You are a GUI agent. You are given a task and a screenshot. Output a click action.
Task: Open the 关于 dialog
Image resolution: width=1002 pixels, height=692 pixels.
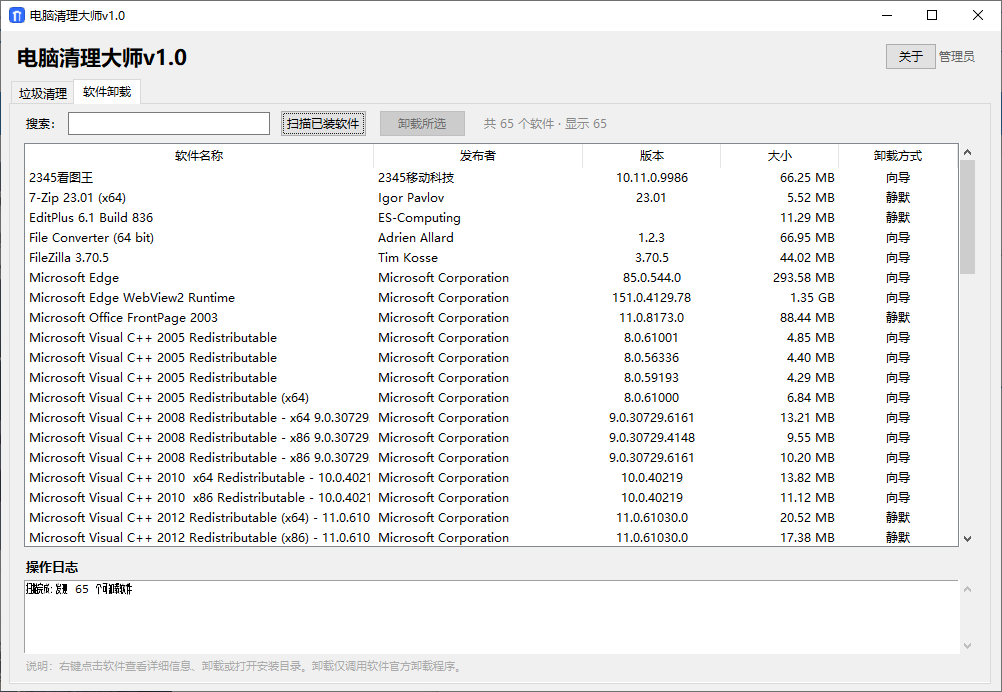pyautogui.click(x=911, y=56)
